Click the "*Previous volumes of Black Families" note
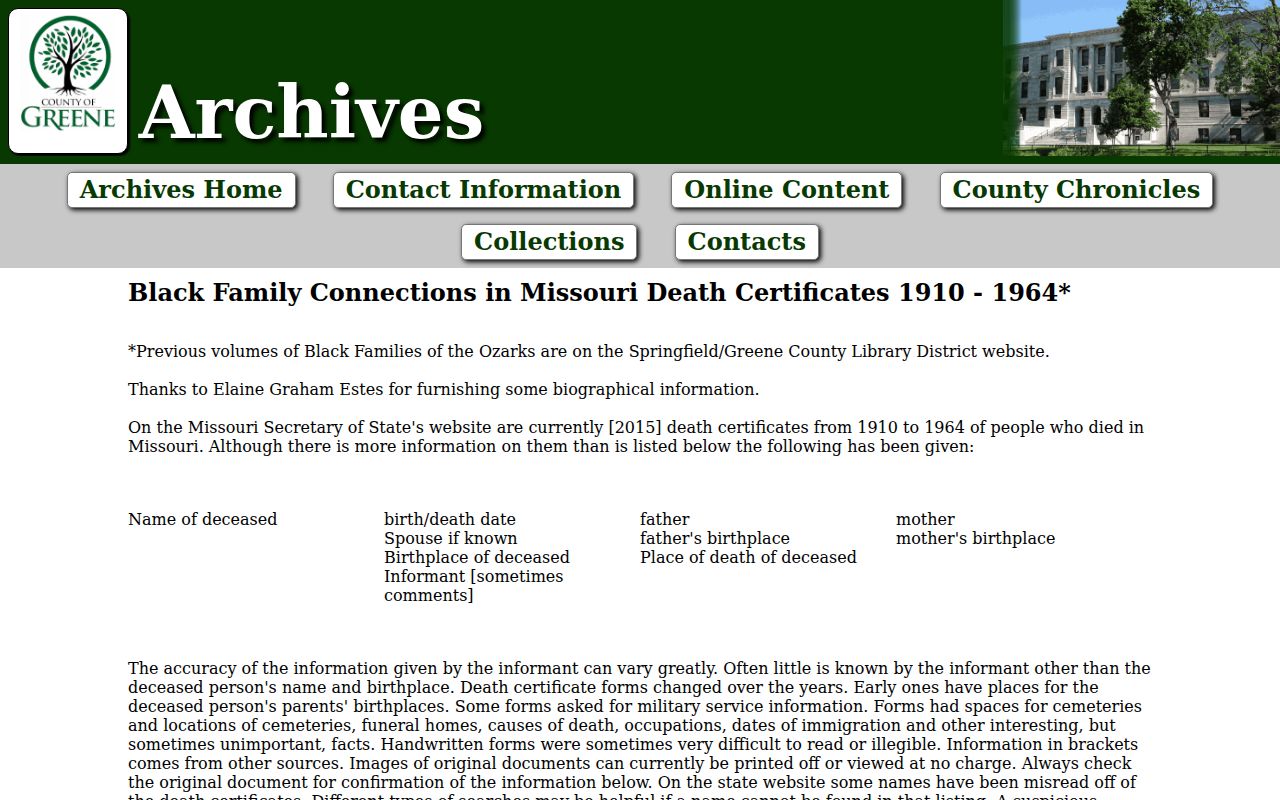This screenshot has height=800, width=1280. pos(589,351)
